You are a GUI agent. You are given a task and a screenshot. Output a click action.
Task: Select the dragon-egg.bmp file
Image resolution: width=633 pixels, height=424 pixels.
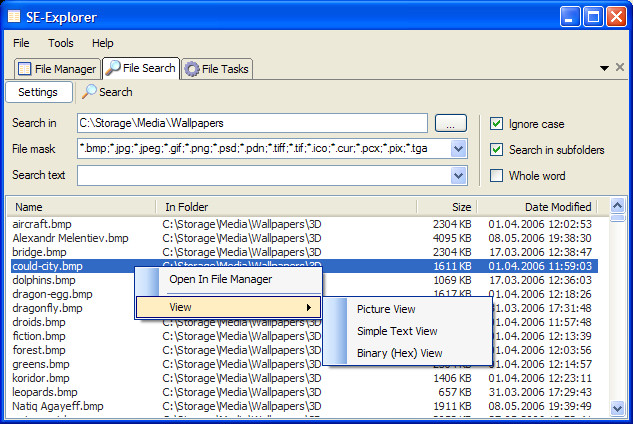52,294
